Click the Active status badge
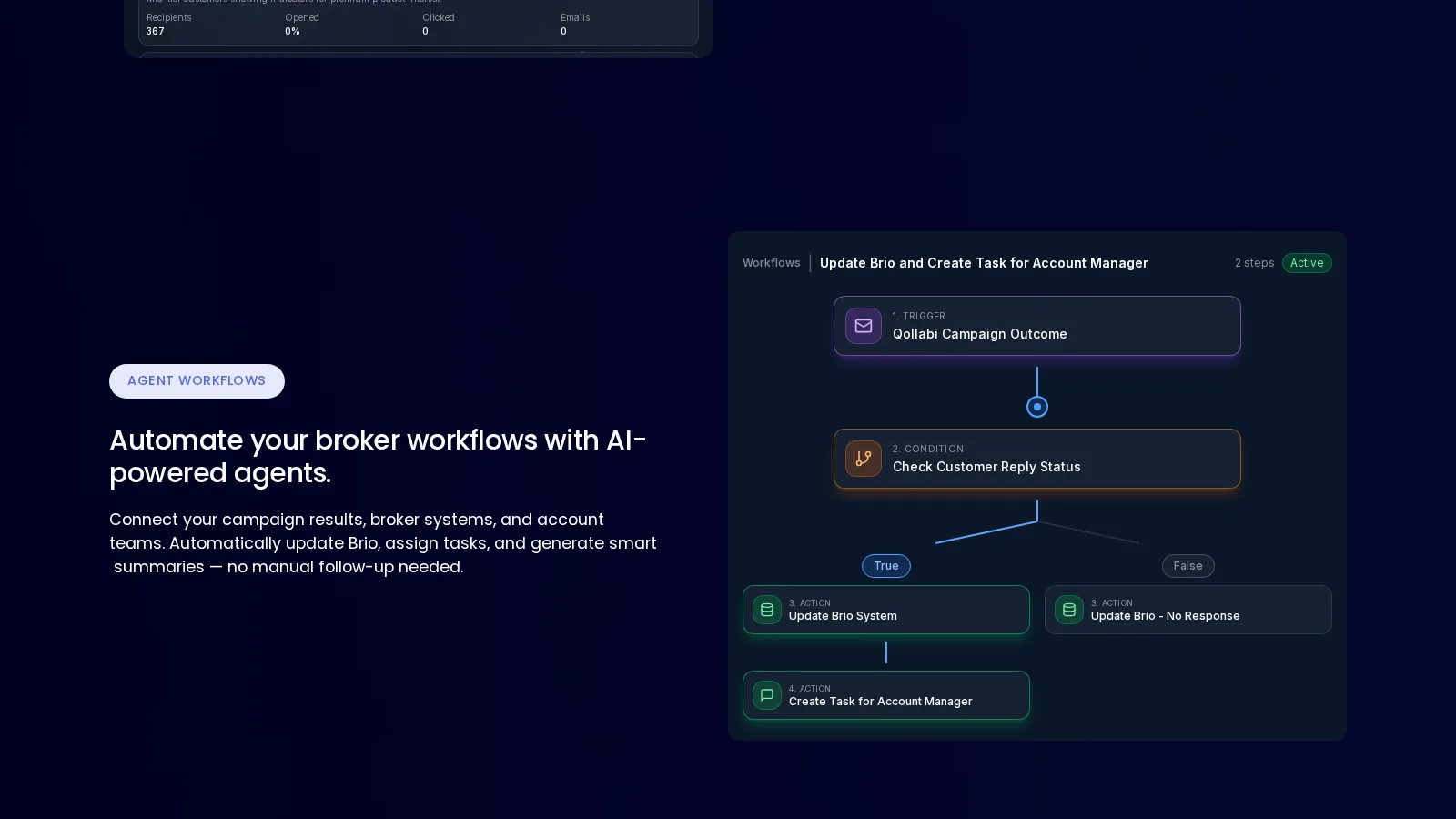1456x819 pixels. [x=1307, y=263]
